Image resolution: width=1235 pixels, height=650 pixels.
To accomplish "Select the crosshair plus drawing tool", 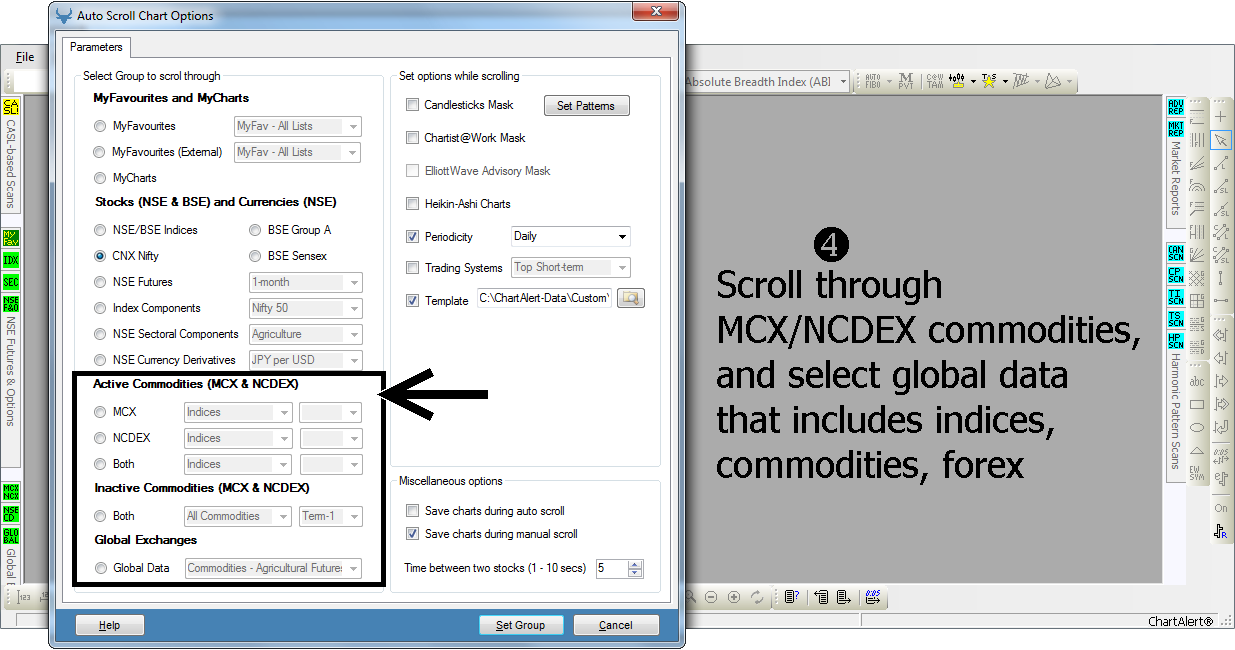I will coord(1221,116).
